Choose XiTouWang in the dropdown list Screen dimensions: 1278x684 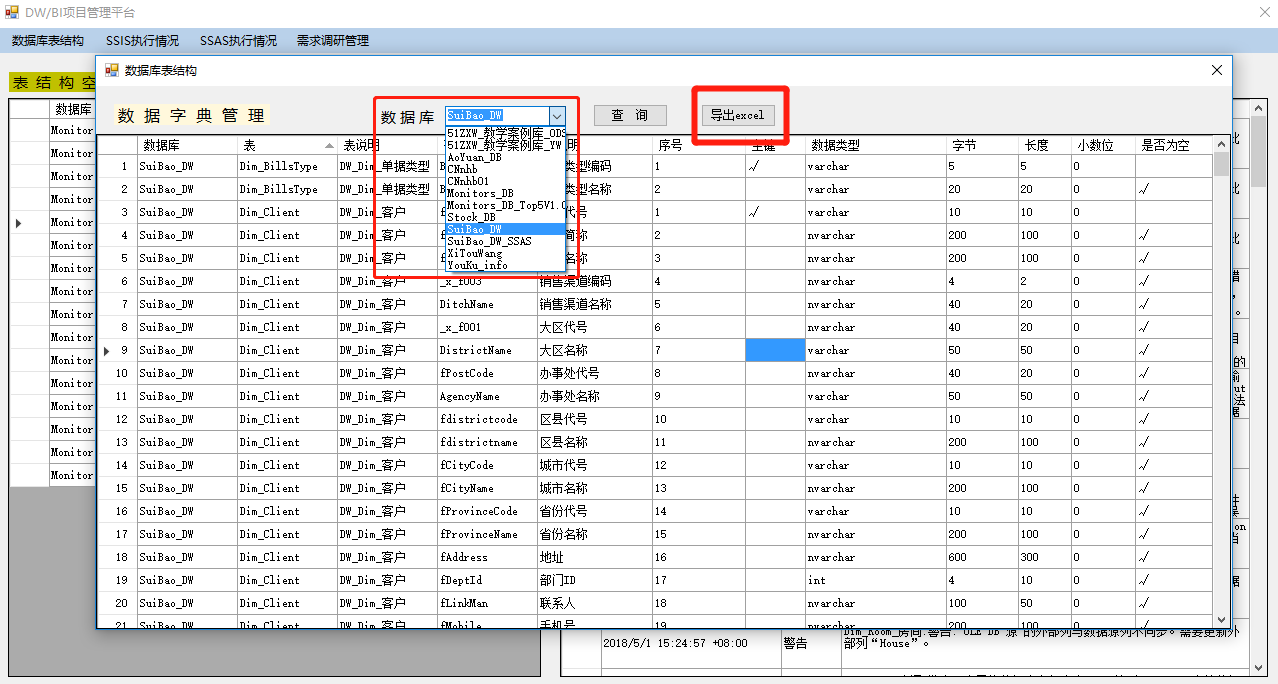[x=506, y=253]
